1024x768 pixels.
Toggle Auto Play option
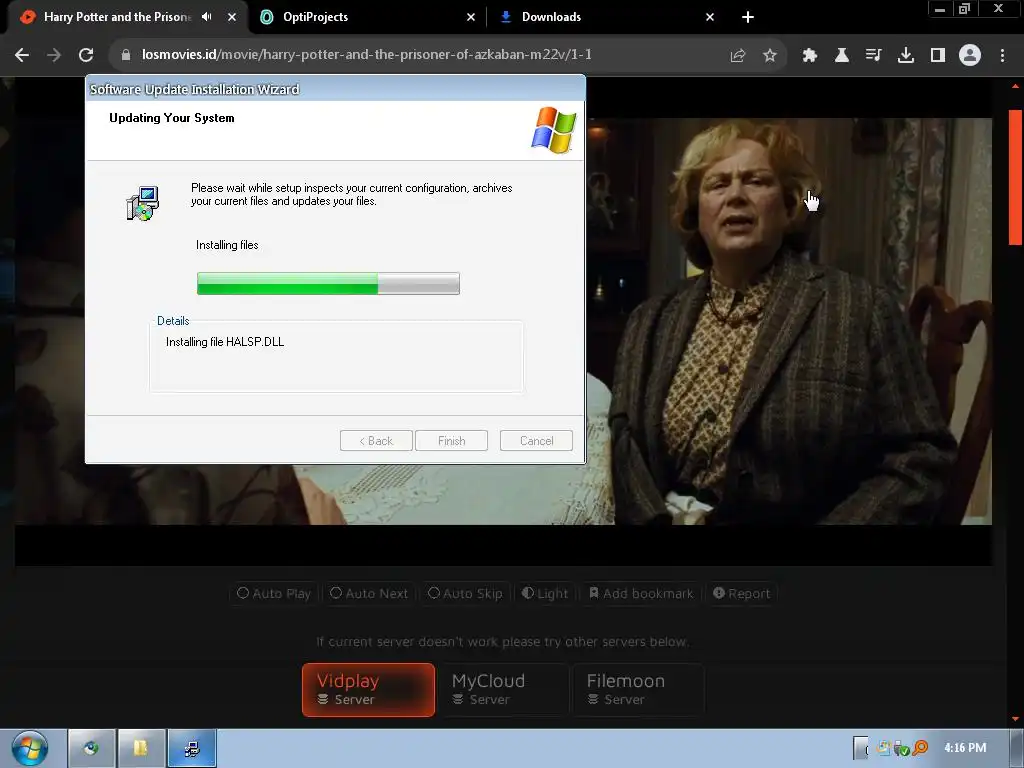pos(274,594)
